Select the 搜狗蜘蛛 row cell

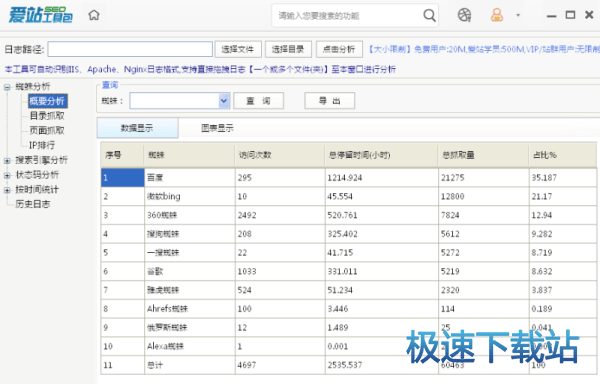tap(189, 234)
